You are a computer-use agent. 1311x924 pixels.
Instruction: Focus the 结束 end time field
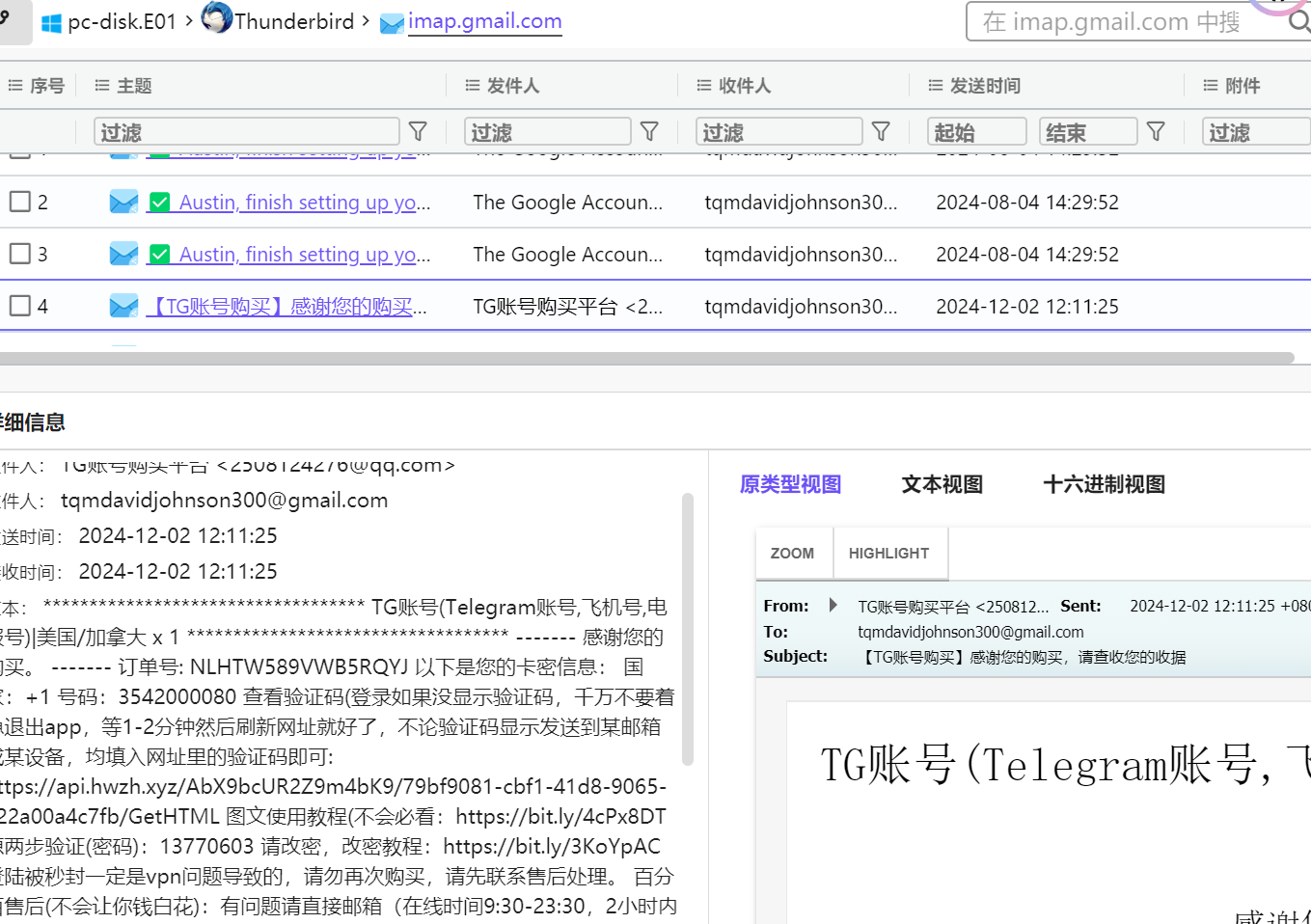tap(1087, 131)
